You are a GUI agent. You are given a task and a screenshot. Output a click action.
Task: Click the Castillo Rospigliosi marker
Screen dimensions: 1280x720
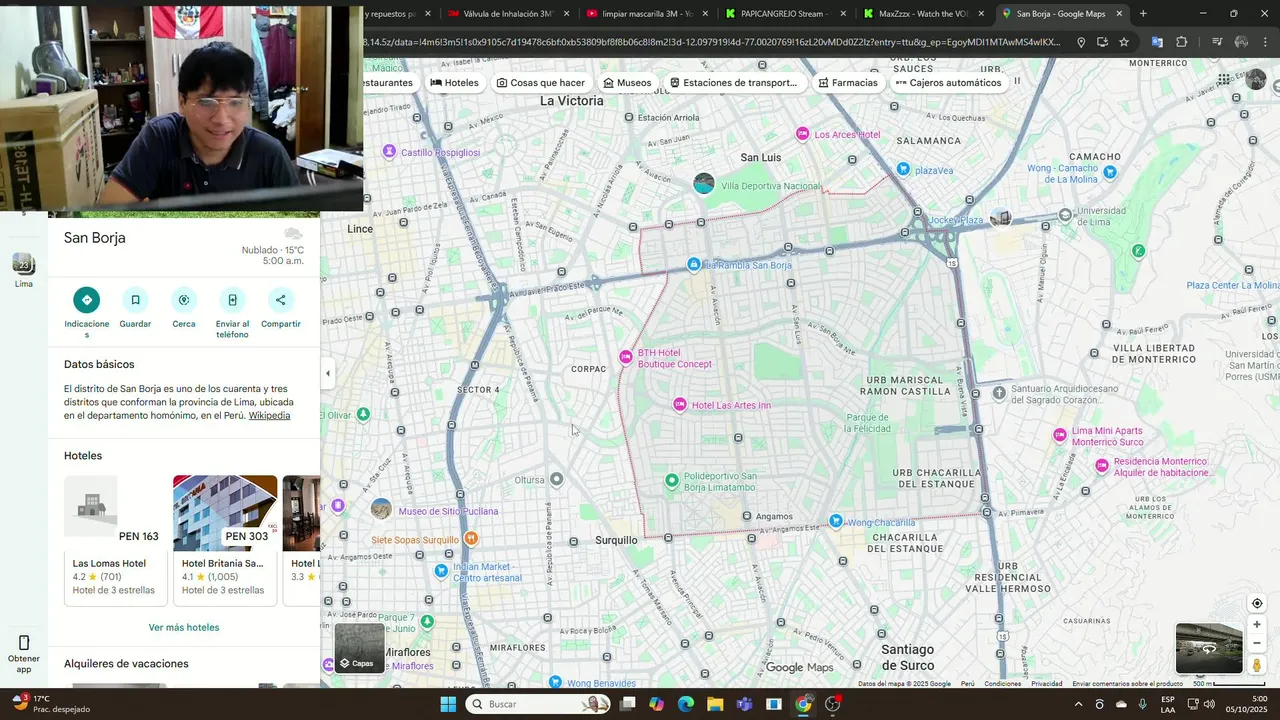(x=389, y=152)
